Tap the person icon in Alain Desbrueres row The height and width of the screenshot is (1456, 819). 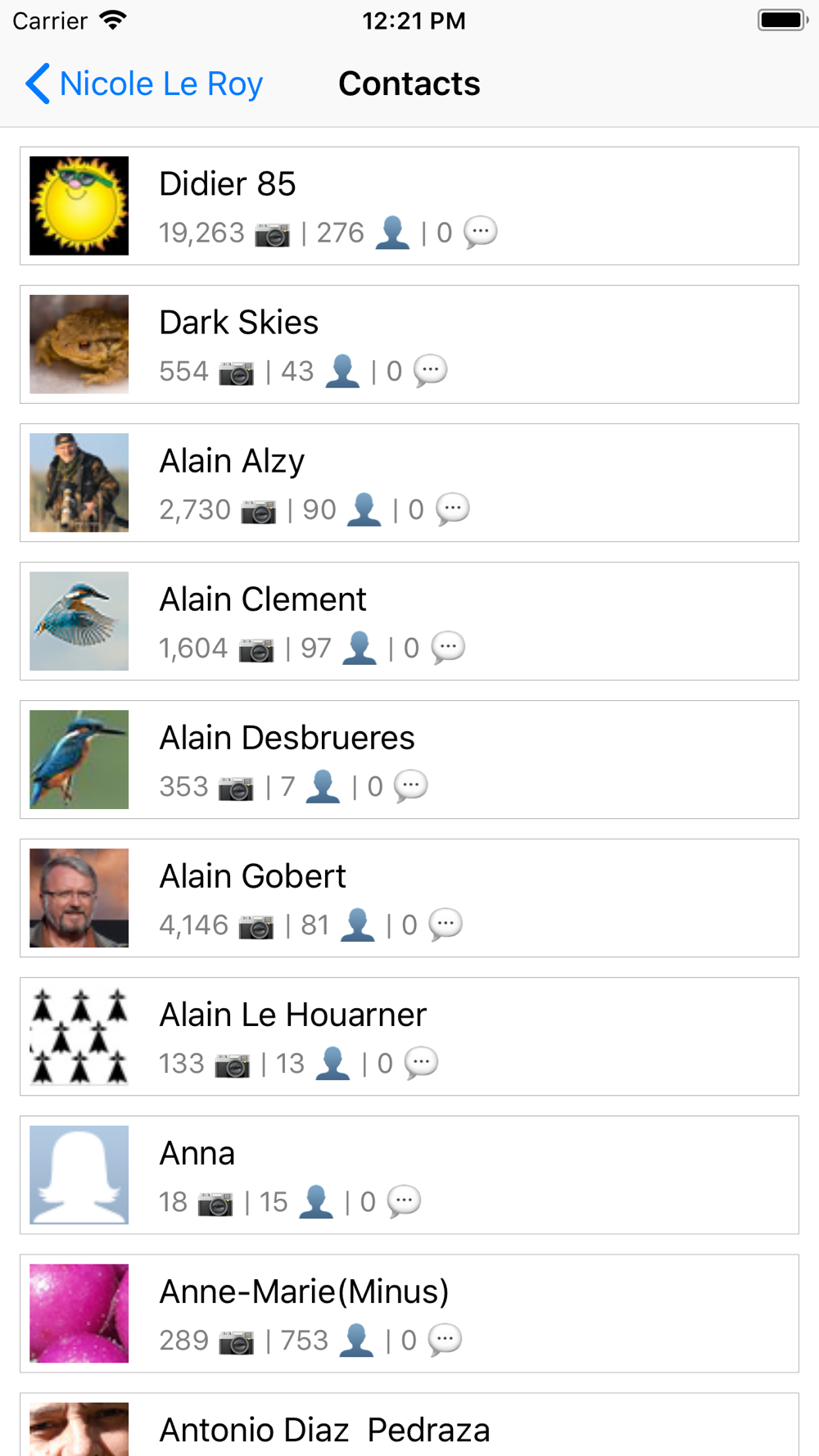[x=323, y=787]
